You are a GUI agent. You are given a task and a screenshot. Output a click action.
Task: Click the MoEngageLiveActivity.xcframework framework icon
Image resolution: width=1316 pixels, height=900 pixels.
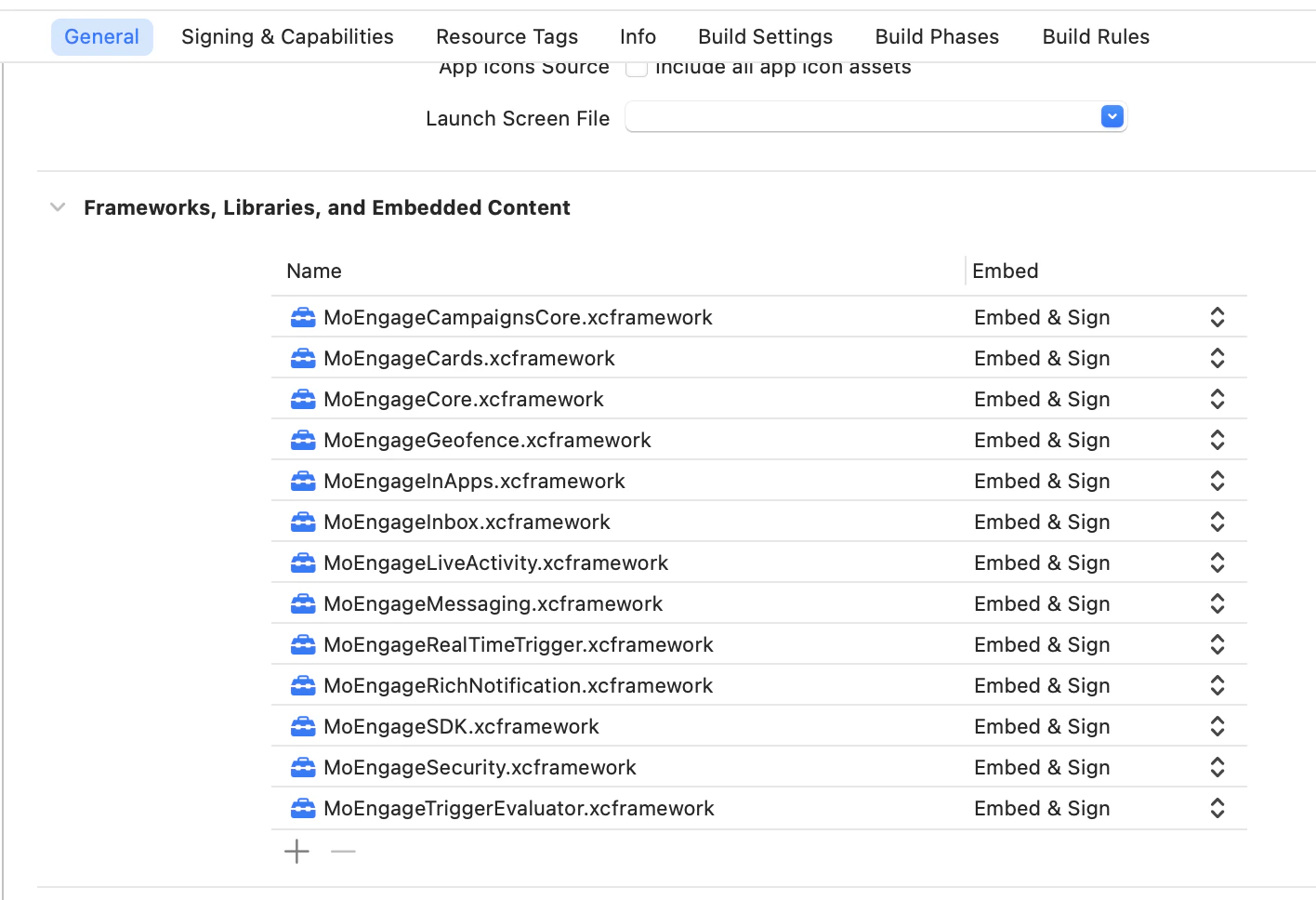point(303,562)
